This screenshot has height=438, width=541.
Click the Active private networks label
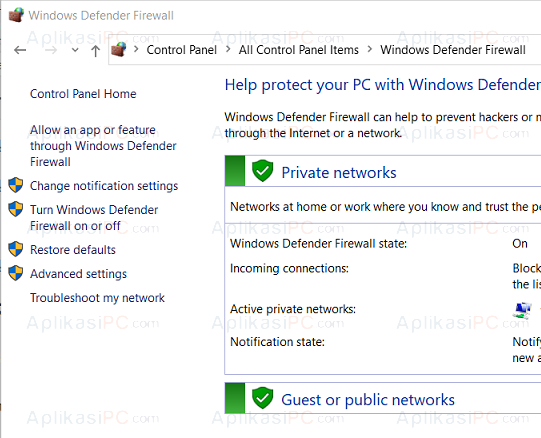pos(293,309)
